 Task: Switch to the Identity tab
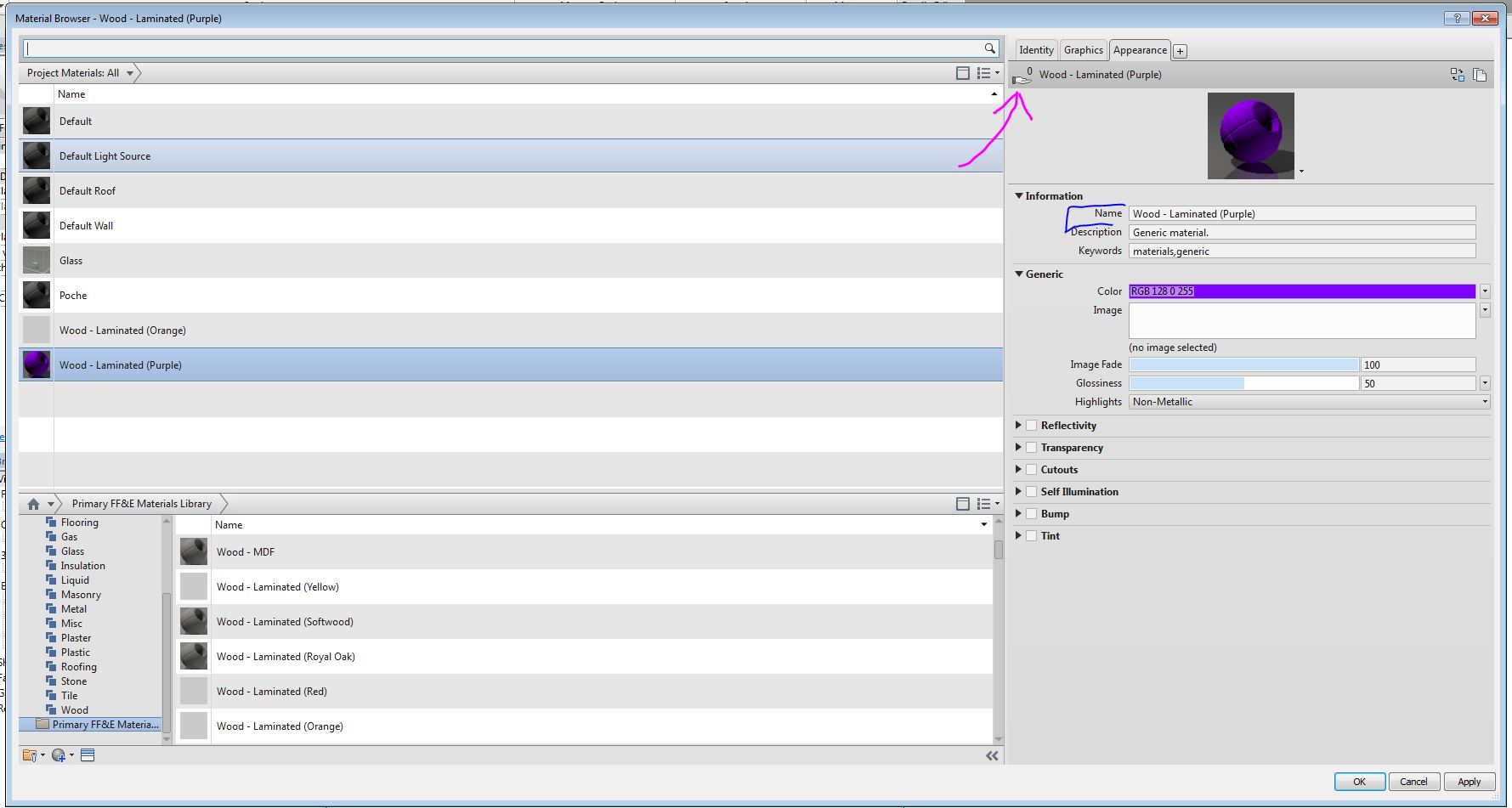click(x=1036, y=50)
